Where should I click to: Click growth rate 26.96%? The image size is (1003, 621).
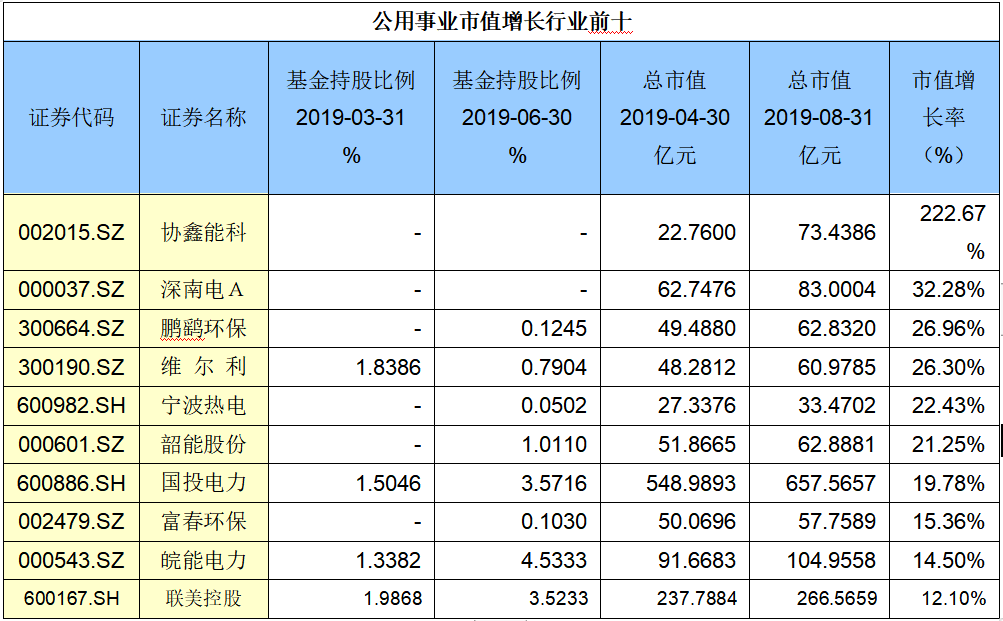pyautogui.click(x=948, y=329)
